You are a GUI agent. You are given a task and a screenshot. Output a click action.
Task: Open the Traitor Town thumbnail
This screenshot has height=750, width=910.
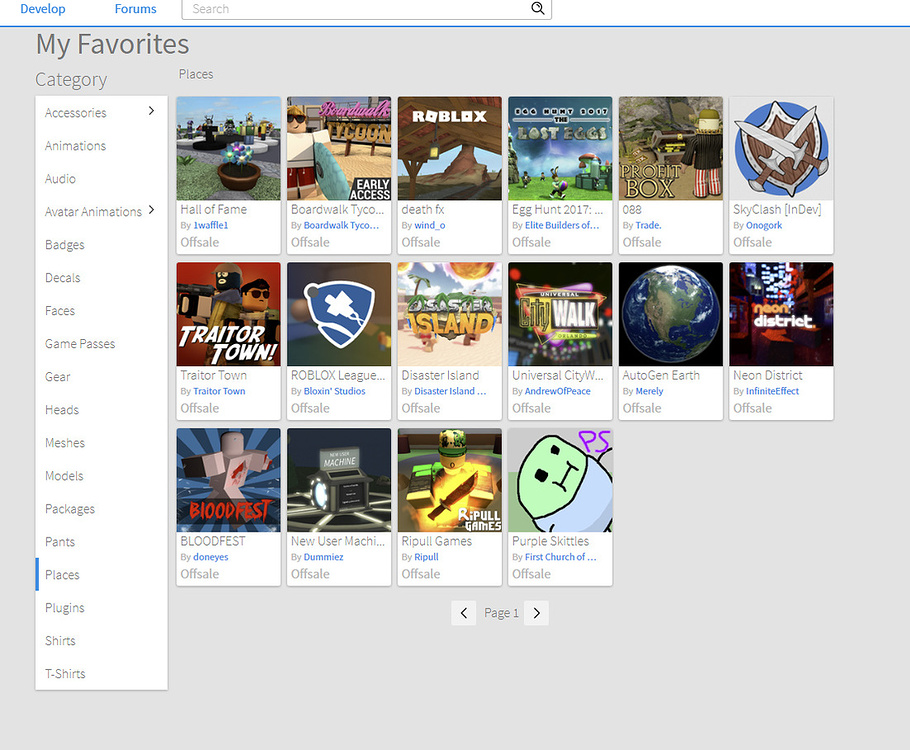tap(229, 314)
